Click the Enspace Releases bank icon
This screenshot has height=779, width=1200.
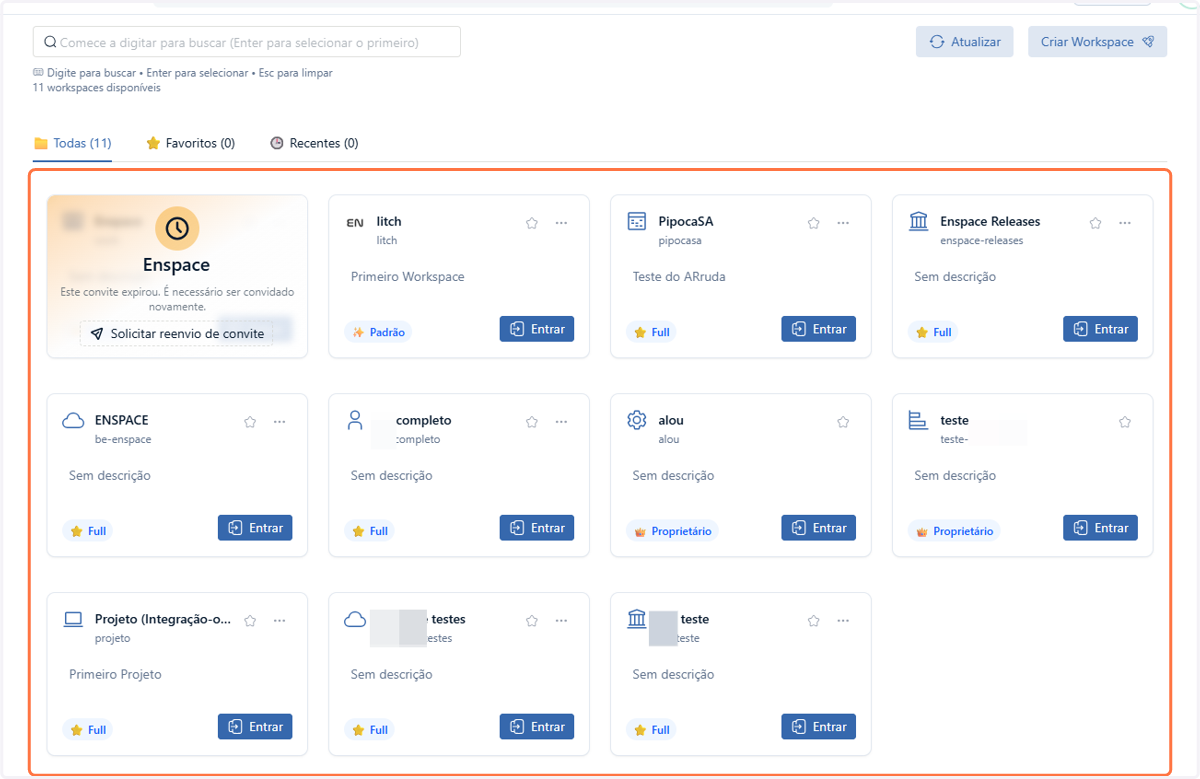pos(919,222)
